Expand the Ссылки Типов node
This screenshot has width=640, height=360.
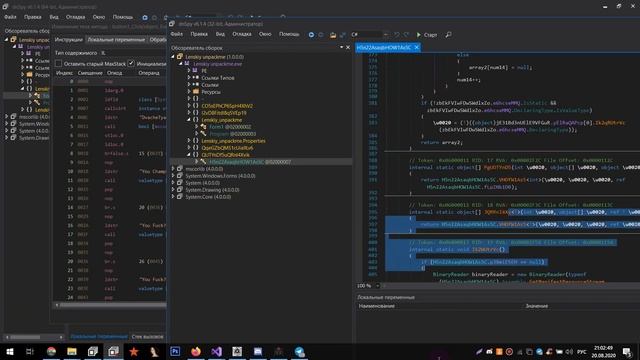[x=189, y=78]
